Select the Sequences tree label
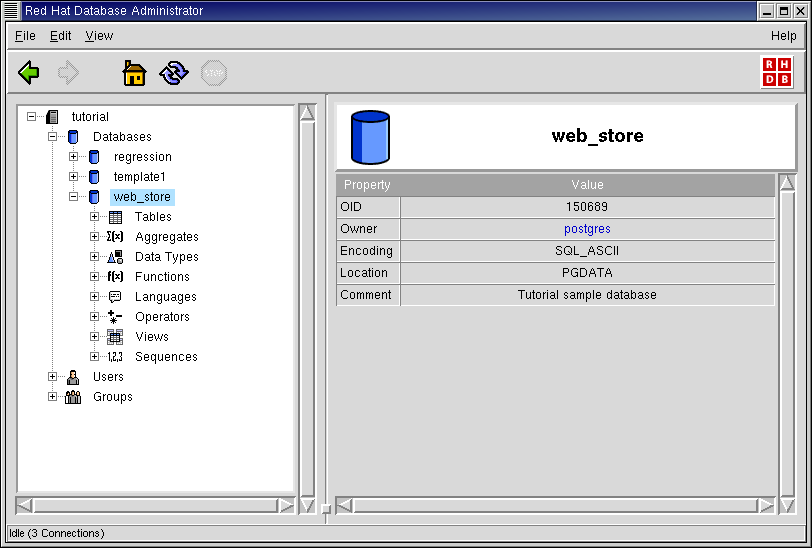 coord(166,357)
